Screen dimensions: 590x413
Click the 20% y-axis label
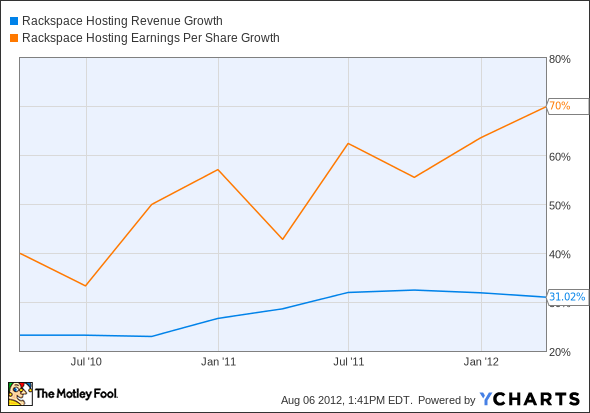click(x=560, y=352)
